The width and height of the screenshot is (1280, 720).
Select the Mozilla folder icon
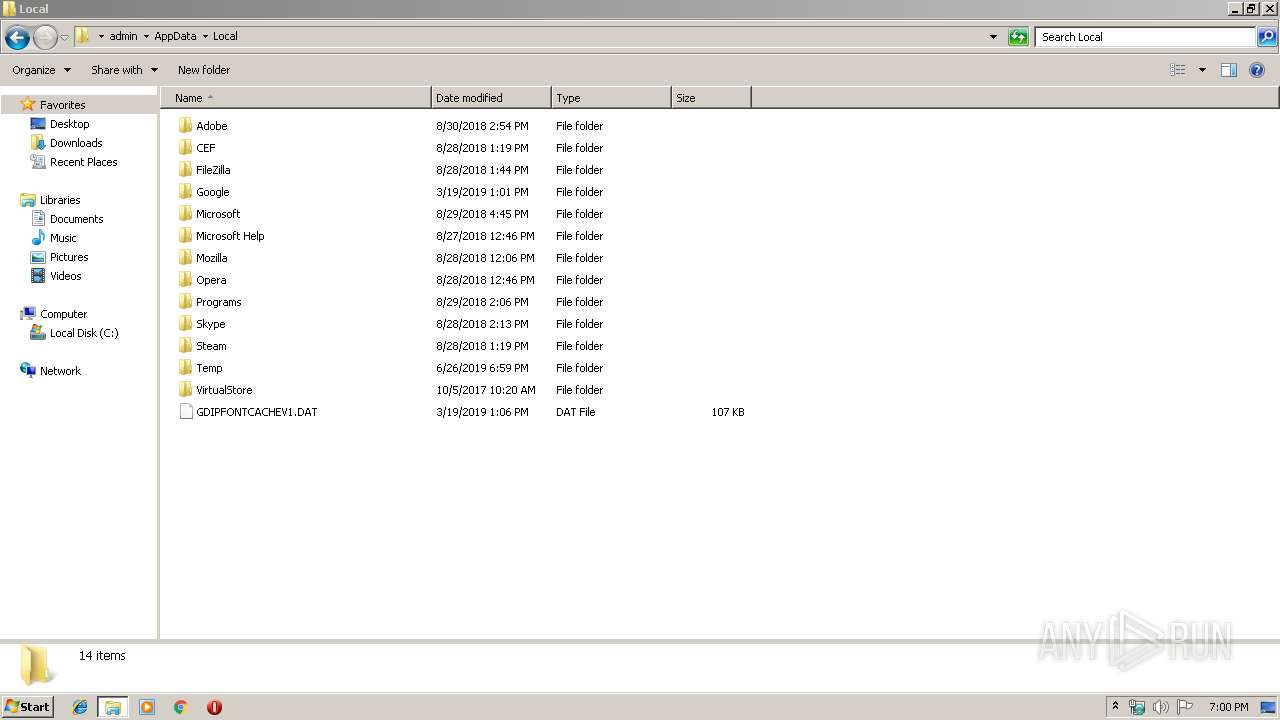click(185, 258)
